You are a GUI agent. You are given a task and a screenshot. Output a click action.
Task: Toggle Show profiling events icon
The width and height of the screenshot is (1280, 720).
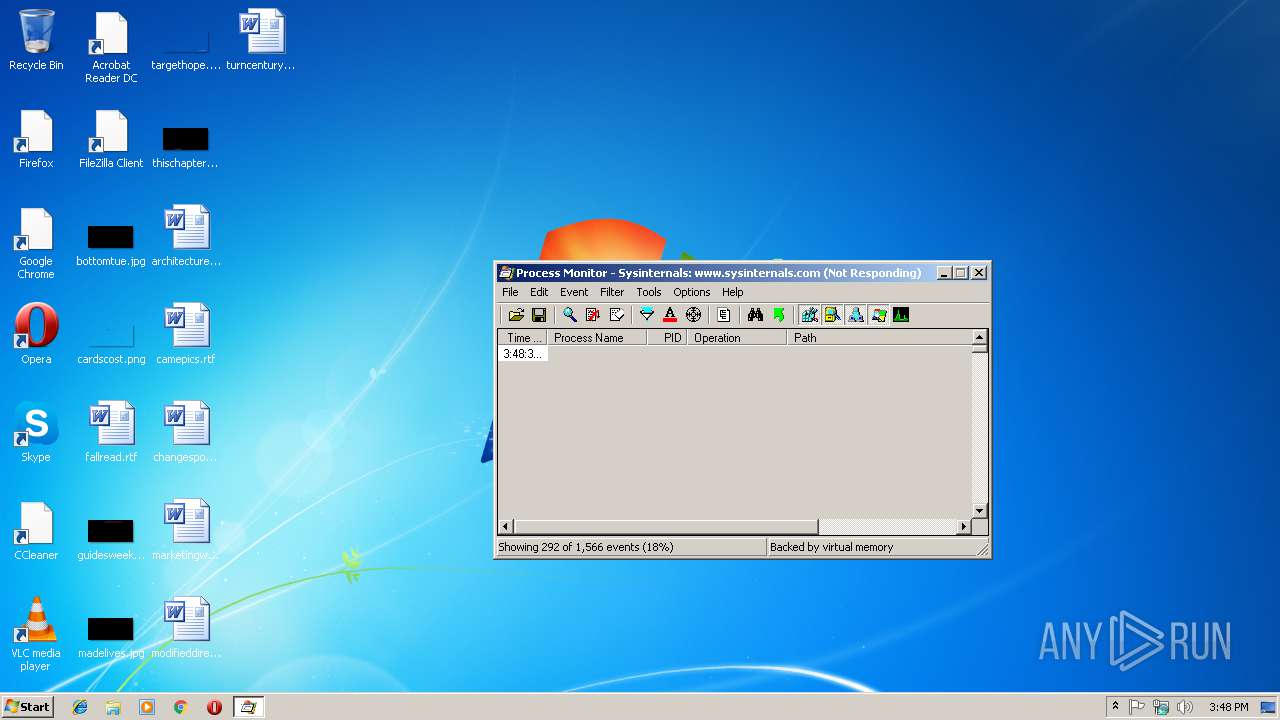901,315
